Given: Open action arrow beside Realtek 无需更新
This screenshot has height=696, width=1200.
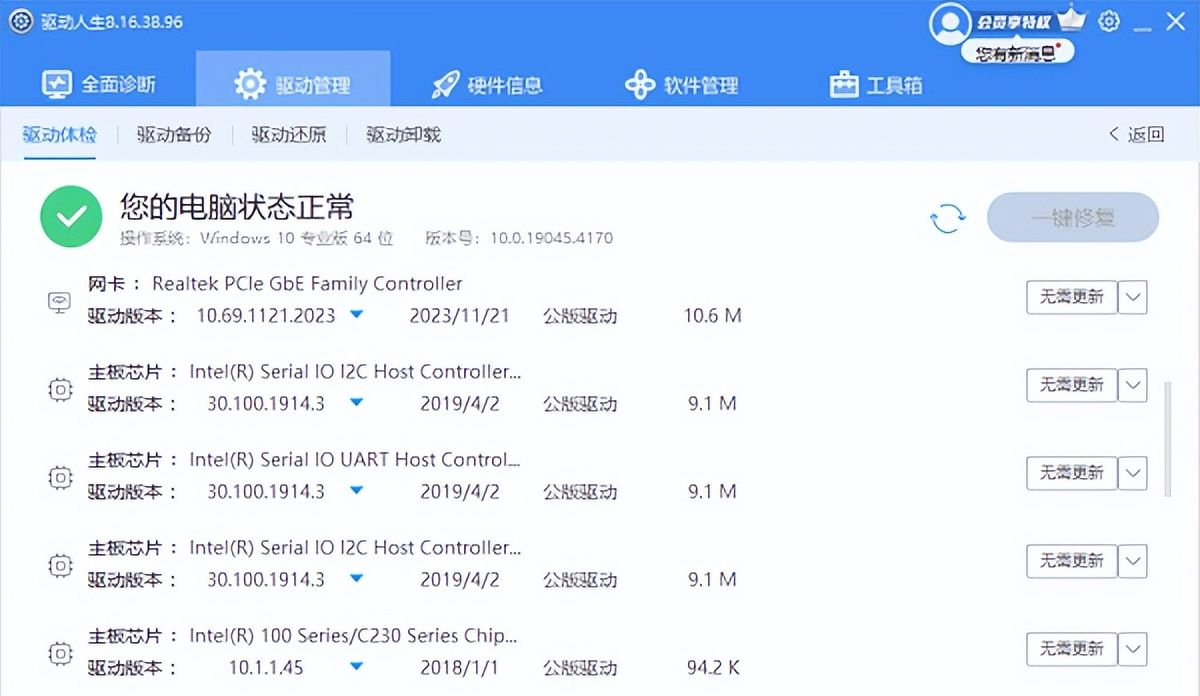Looking at the screenshot, I should [x=1132, y=297].
